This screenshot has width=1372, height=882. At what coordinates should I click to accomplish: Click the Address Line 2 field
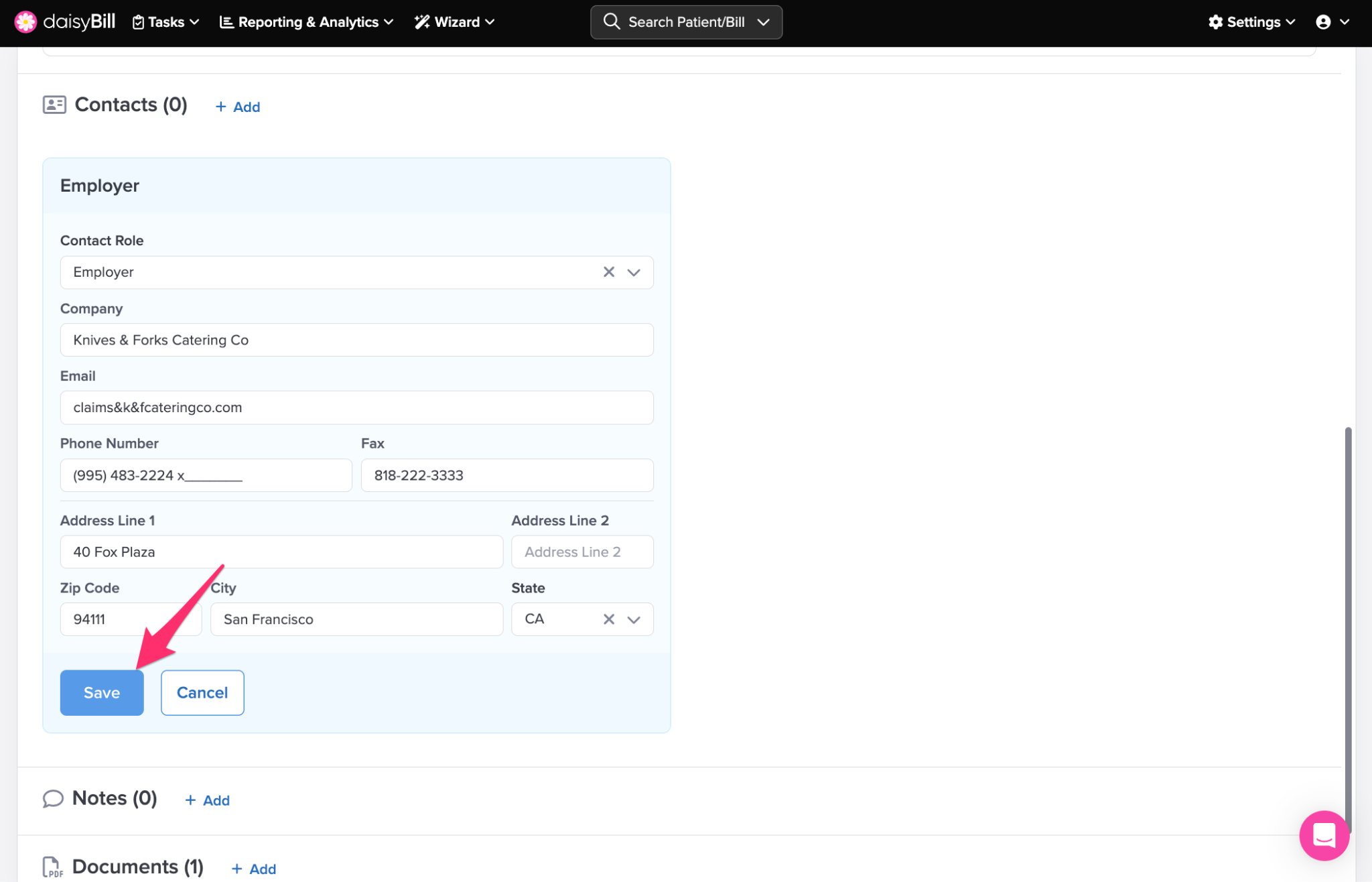(x=581, y=552)
